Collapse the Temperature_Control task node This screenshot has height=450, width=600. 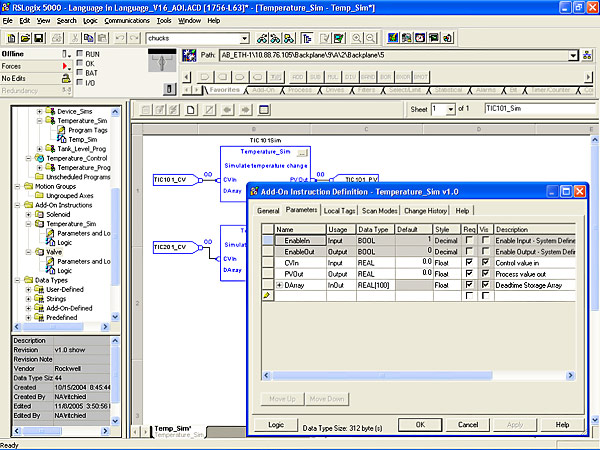tap(28, 158)
